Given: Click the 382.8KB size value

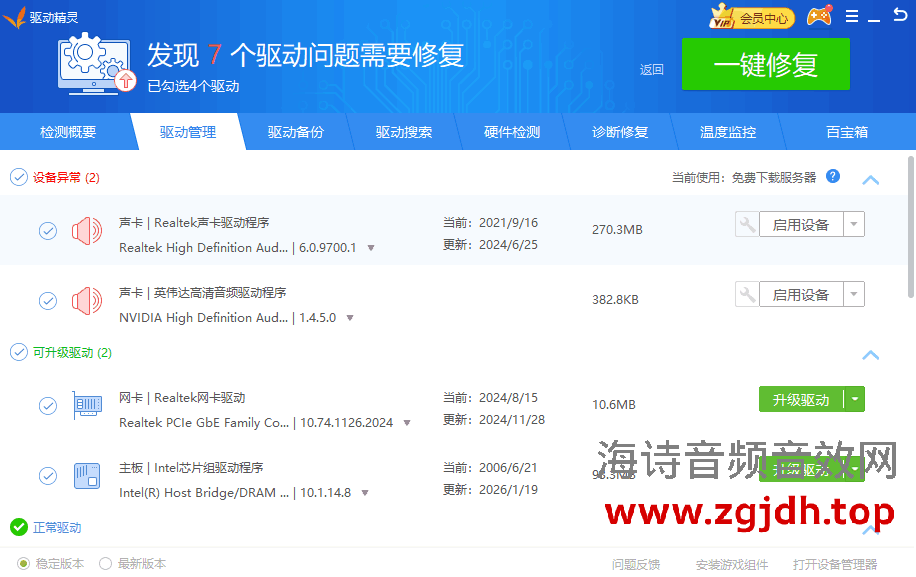Looking at the screenshot, I should tap(615, 300).
